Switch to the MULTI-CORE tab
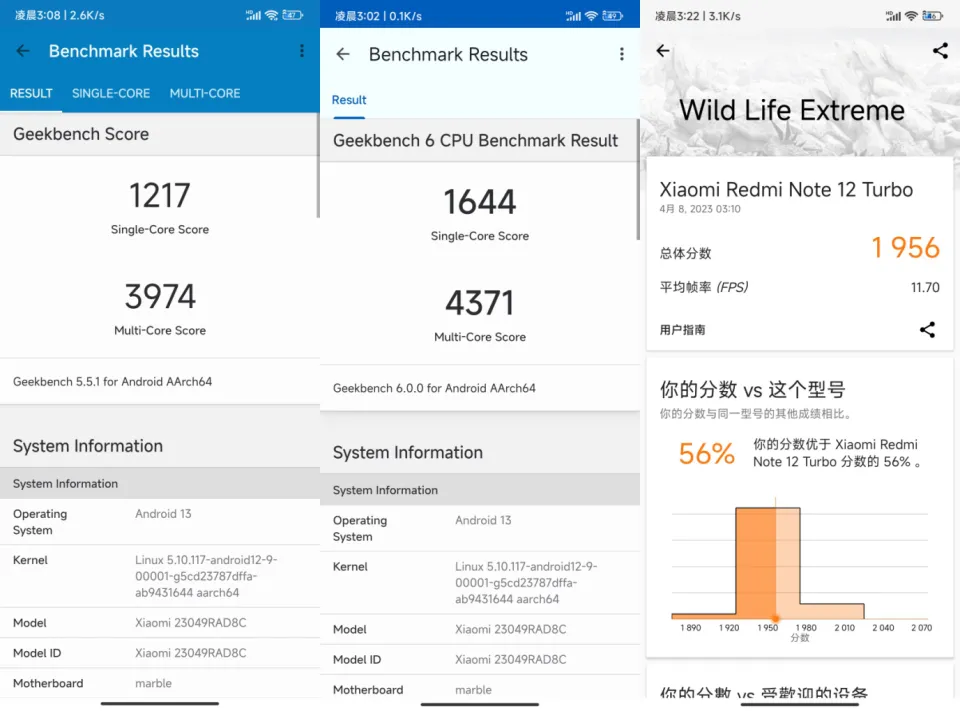 coord(205,93)
